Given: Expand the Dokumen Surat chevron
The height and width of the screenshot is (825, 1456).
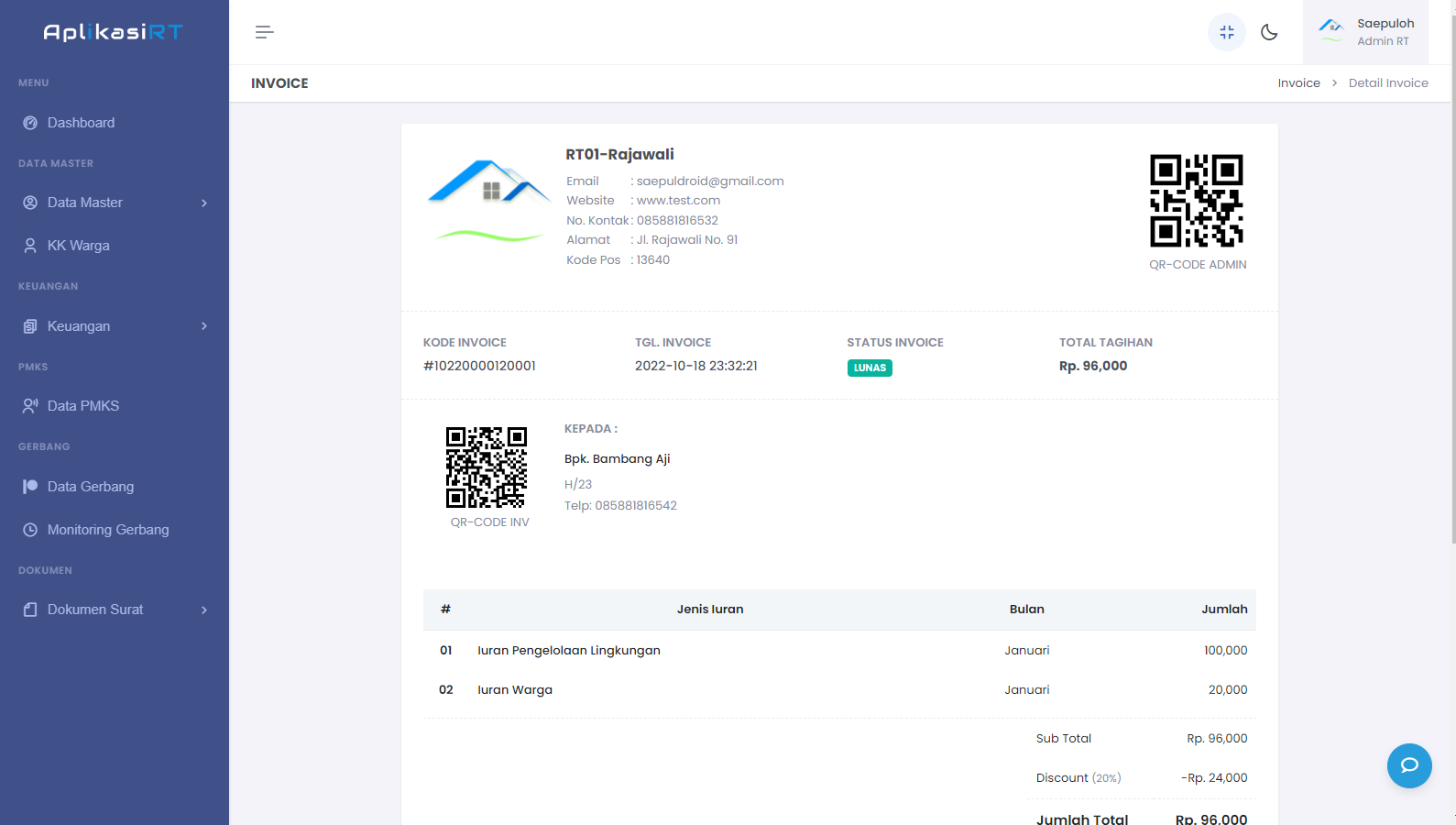Looking at the screenshot, I should pos(204,610).
